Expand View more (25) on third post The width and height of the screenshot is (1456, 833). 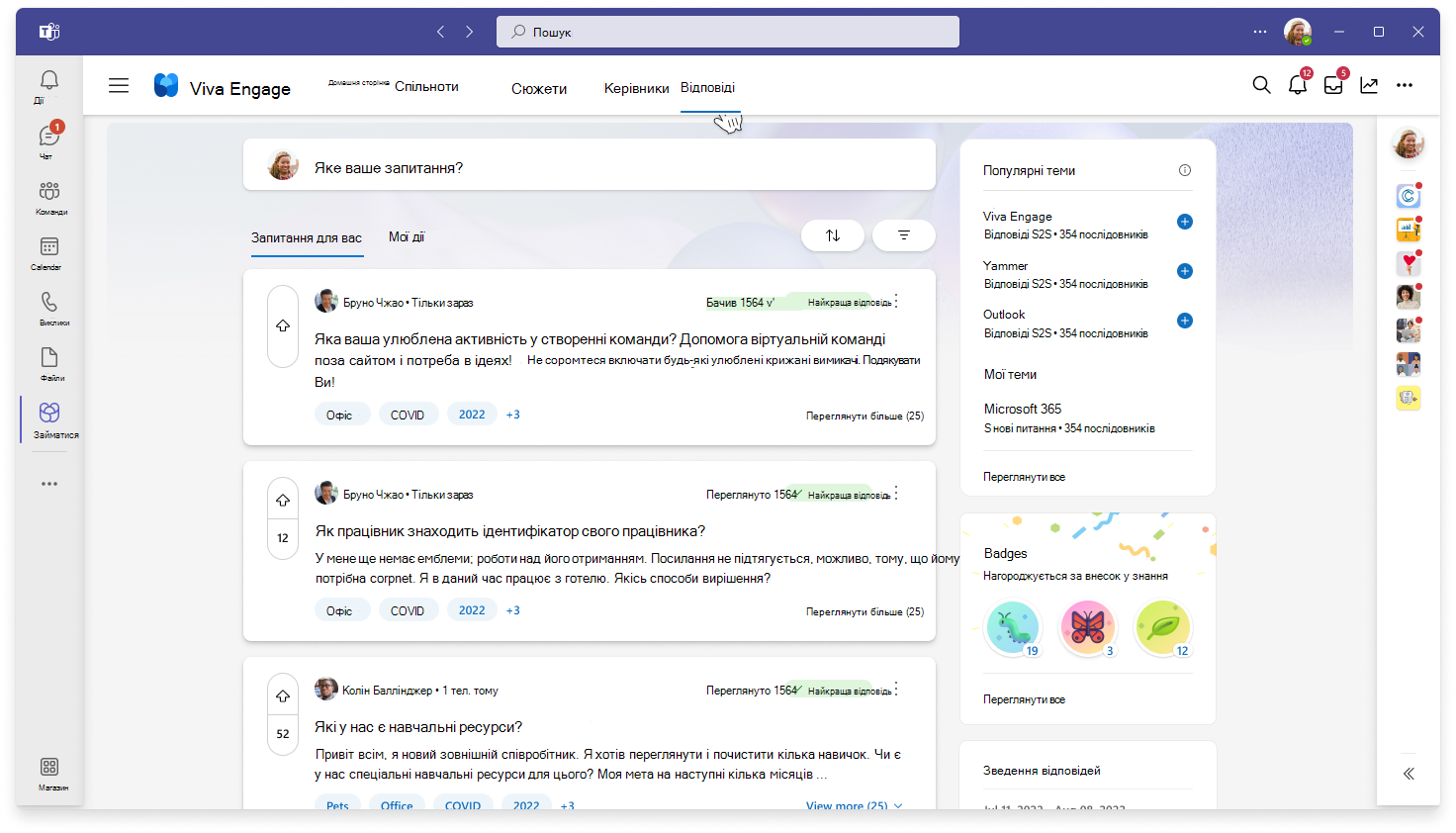855,805
